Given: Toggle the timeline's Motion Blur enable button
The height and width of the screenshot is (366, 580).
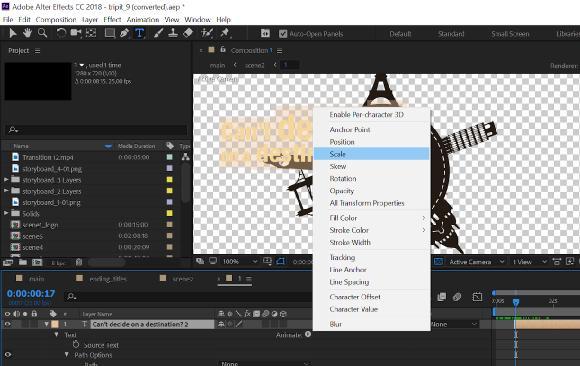Looking at the screenshot, I should (x=457, y=297).
